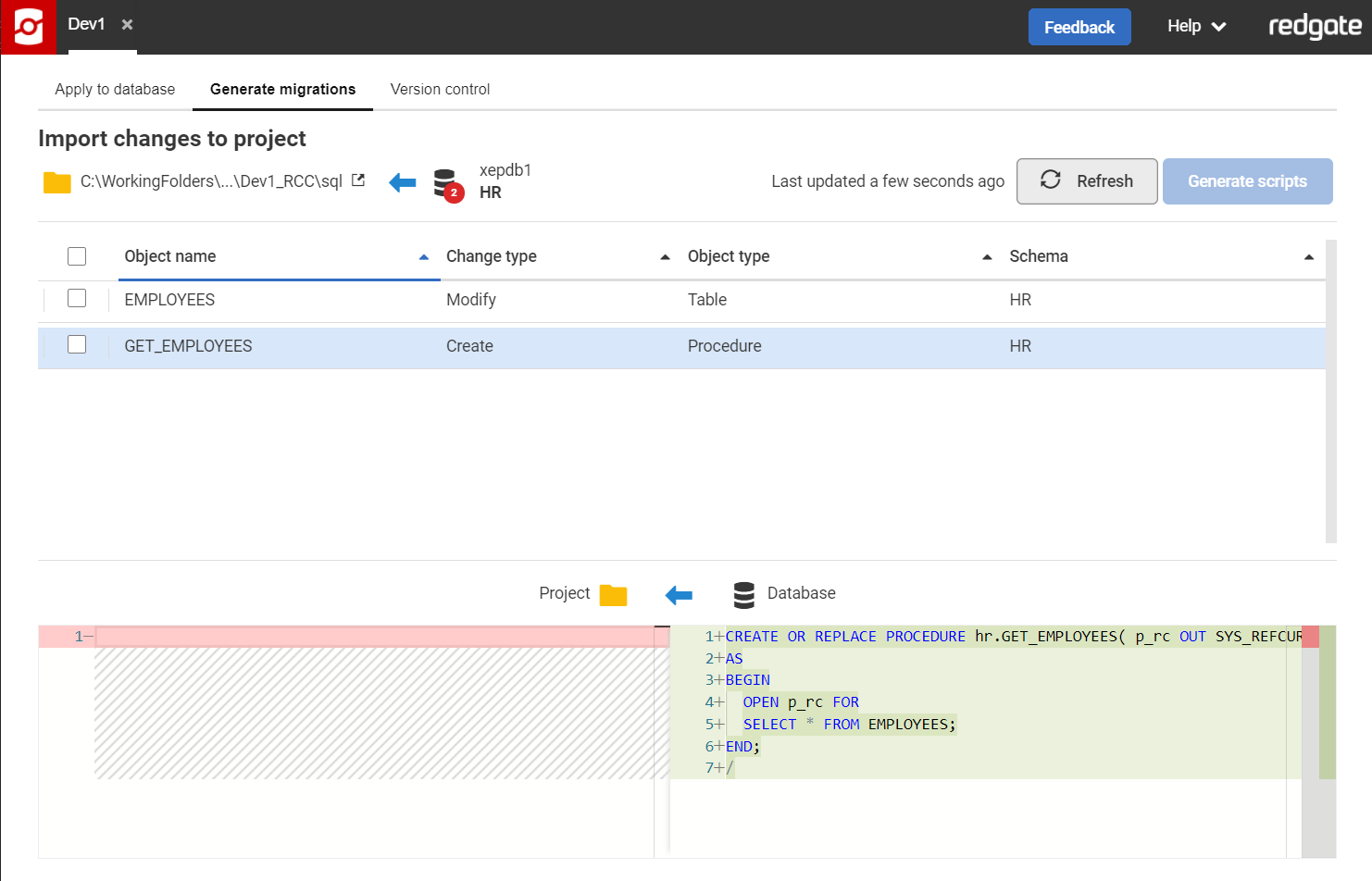Sort by Schema column arrow
This screenshot has width=1372, height=881.
pyautogui.click(x=1308, y=257)
